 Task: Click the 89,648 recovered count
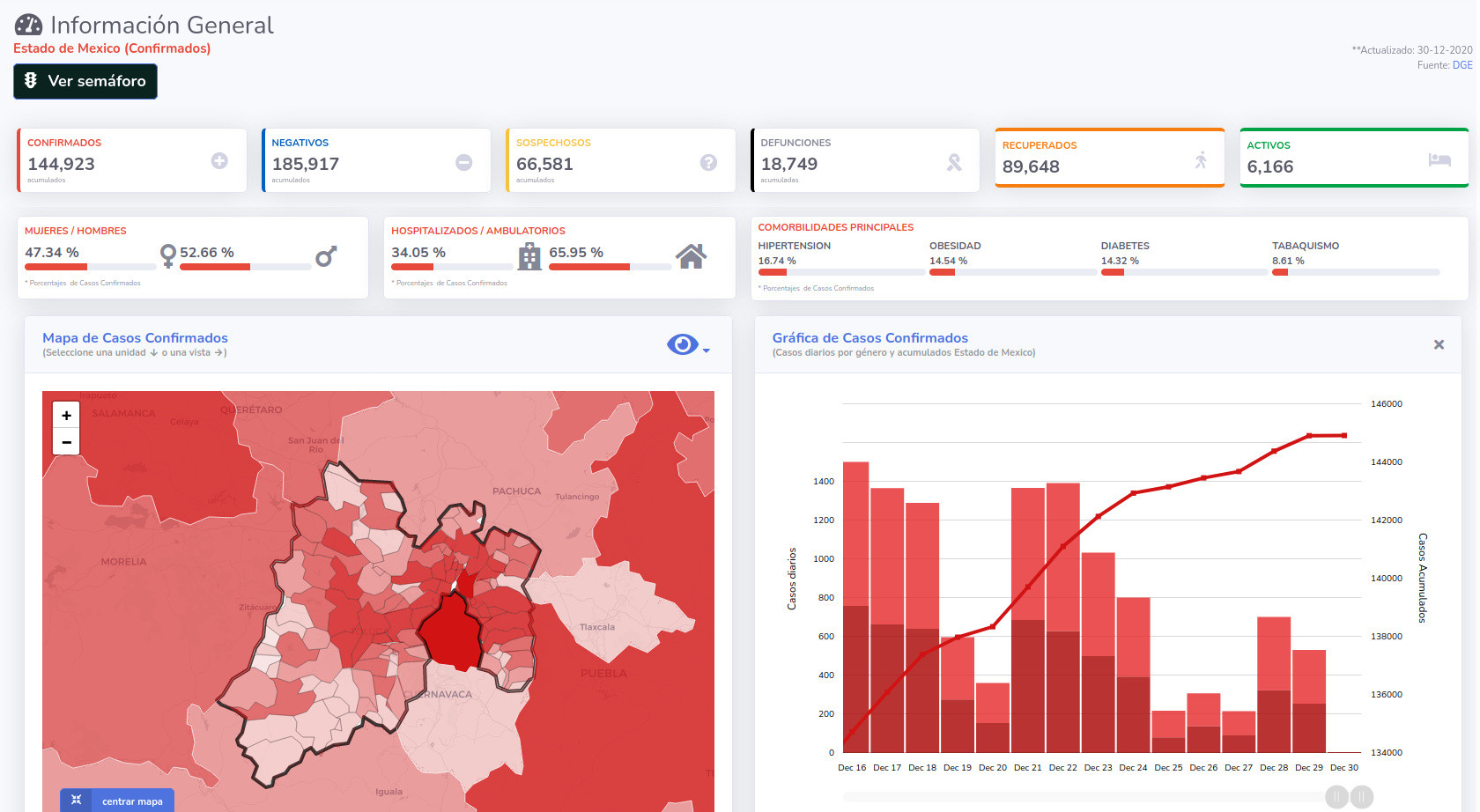1031,166
